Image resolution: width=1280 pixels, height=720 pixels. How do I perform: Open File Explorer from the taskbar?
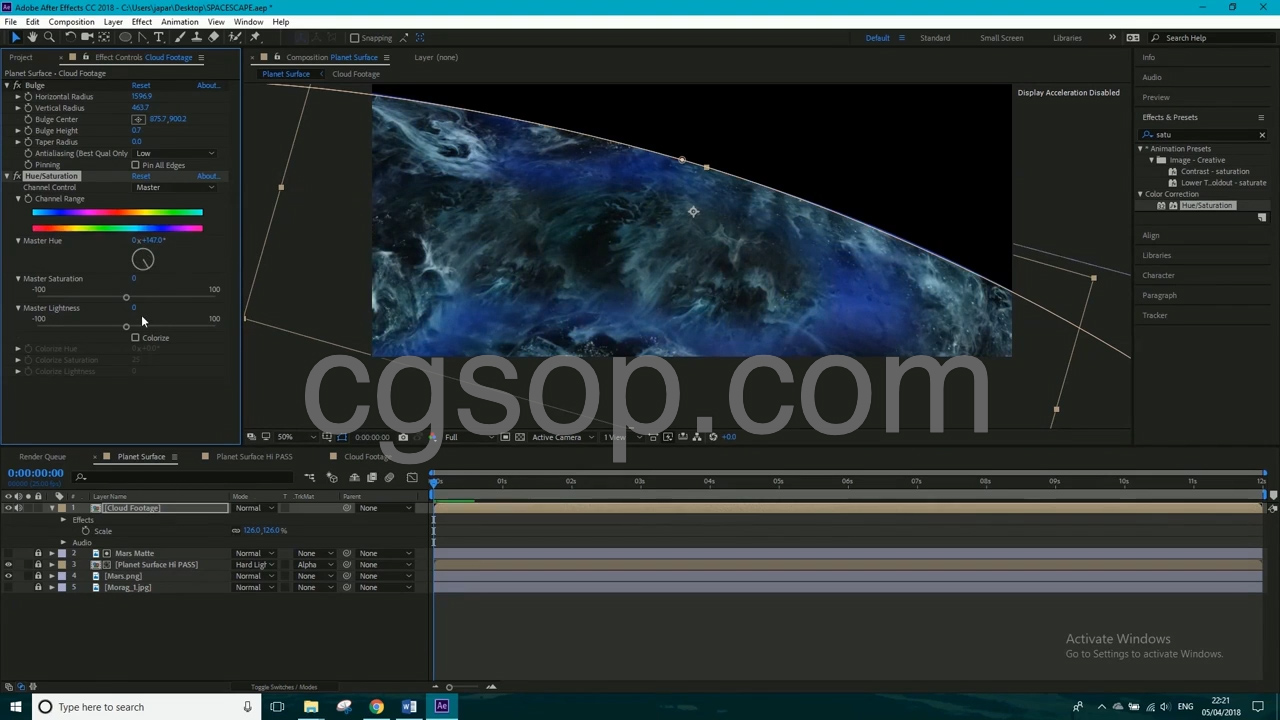pos(311,707)
